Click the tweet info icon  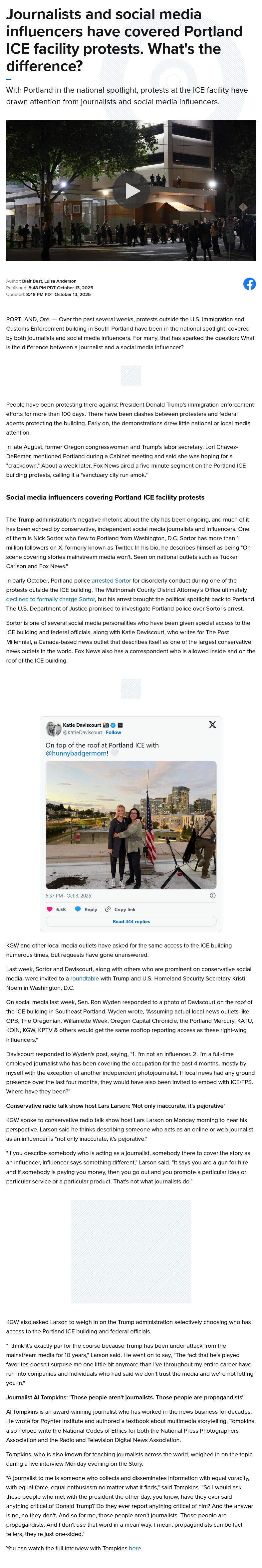[212, 895]
